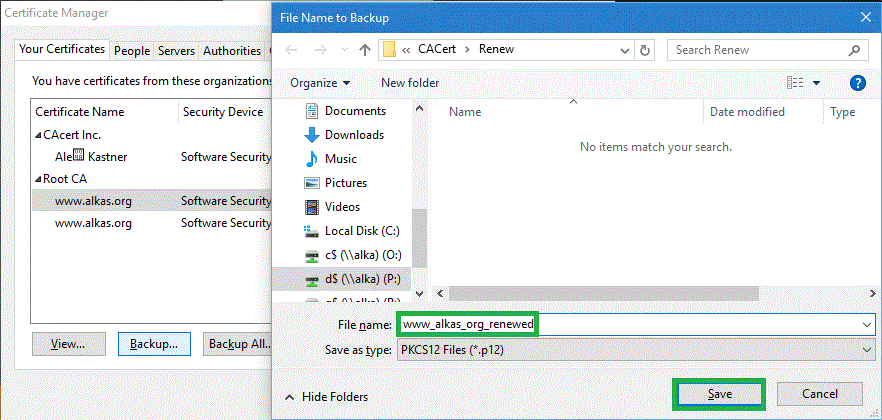Open Local Disk (C:) drive
The image size is (882, 420).
tap(361, 231)
